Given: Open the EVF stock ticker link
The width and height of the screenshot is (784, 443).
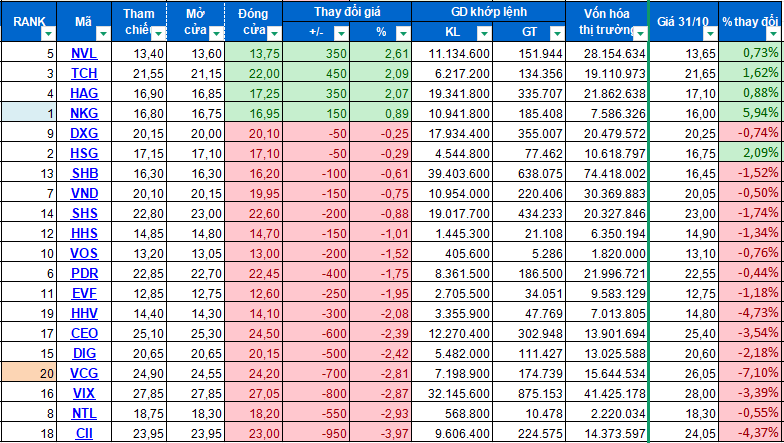Looking at the screenshot, I should [x=84, y=294].
